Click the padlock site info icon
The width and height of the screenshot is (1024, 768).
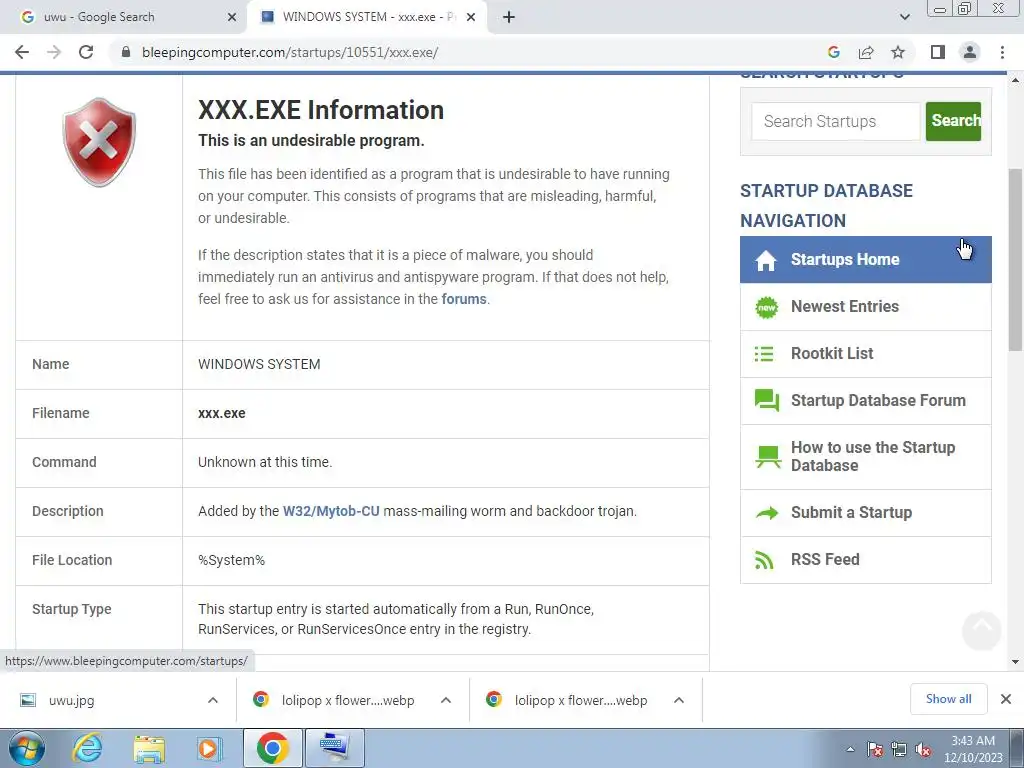pos(126,52)
